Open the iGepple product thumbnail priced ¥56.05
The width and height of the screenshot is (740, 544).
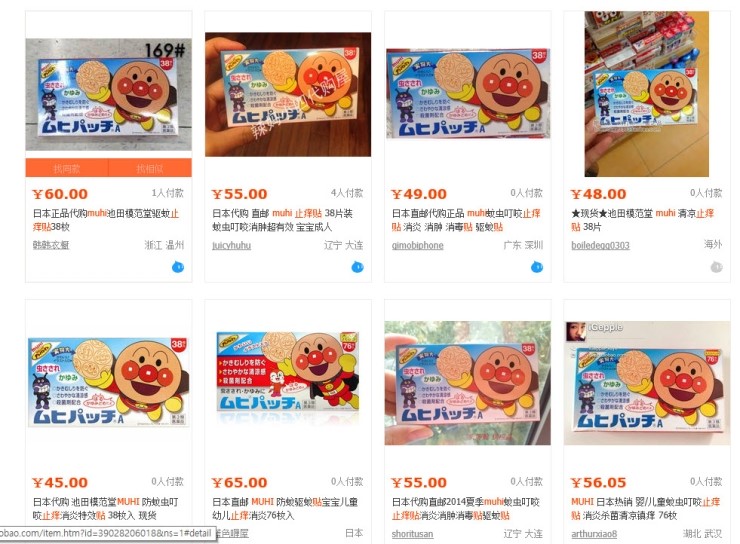(x=647, y=383)
